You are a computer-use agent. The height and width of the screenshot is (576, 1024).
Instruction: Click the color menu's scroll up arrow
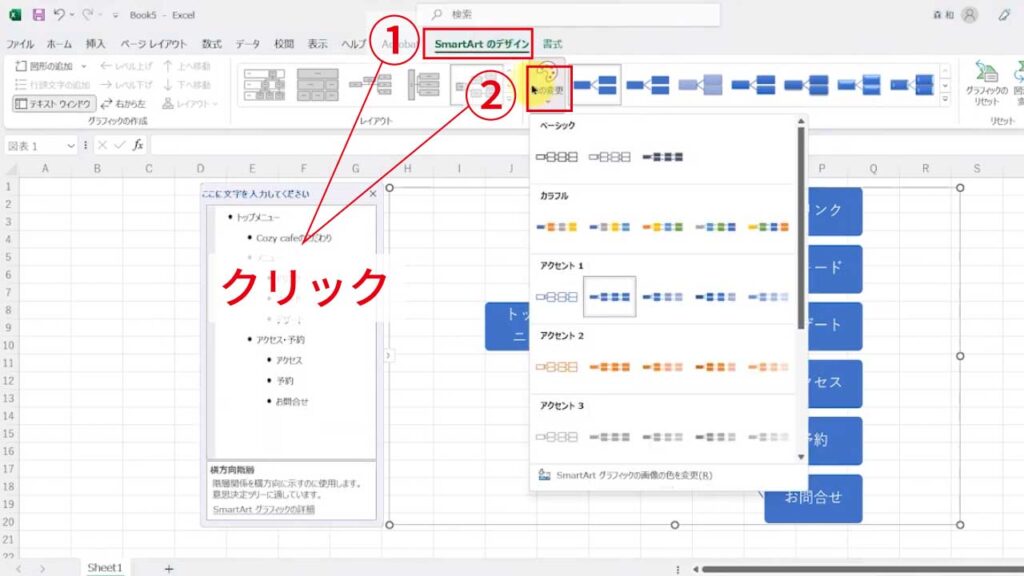point(801,121)
